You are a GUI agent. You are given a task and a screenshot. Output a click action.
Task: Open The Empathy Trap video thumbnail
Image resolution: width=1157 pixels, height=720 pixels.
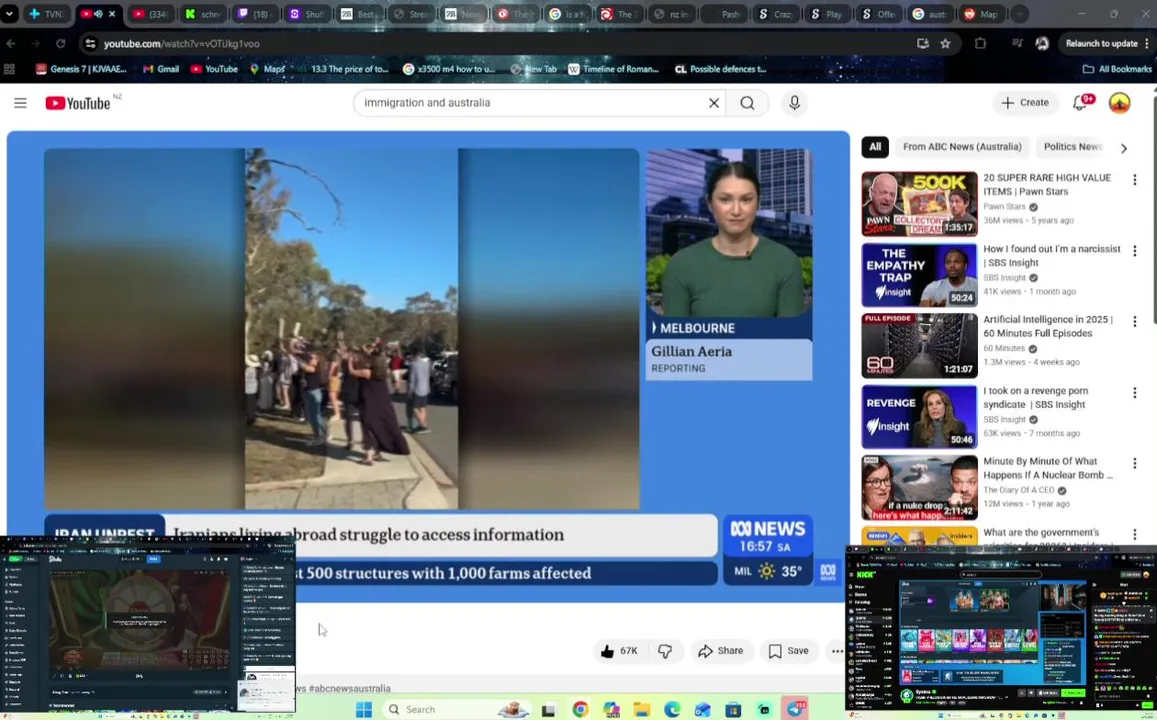(919, 274)
